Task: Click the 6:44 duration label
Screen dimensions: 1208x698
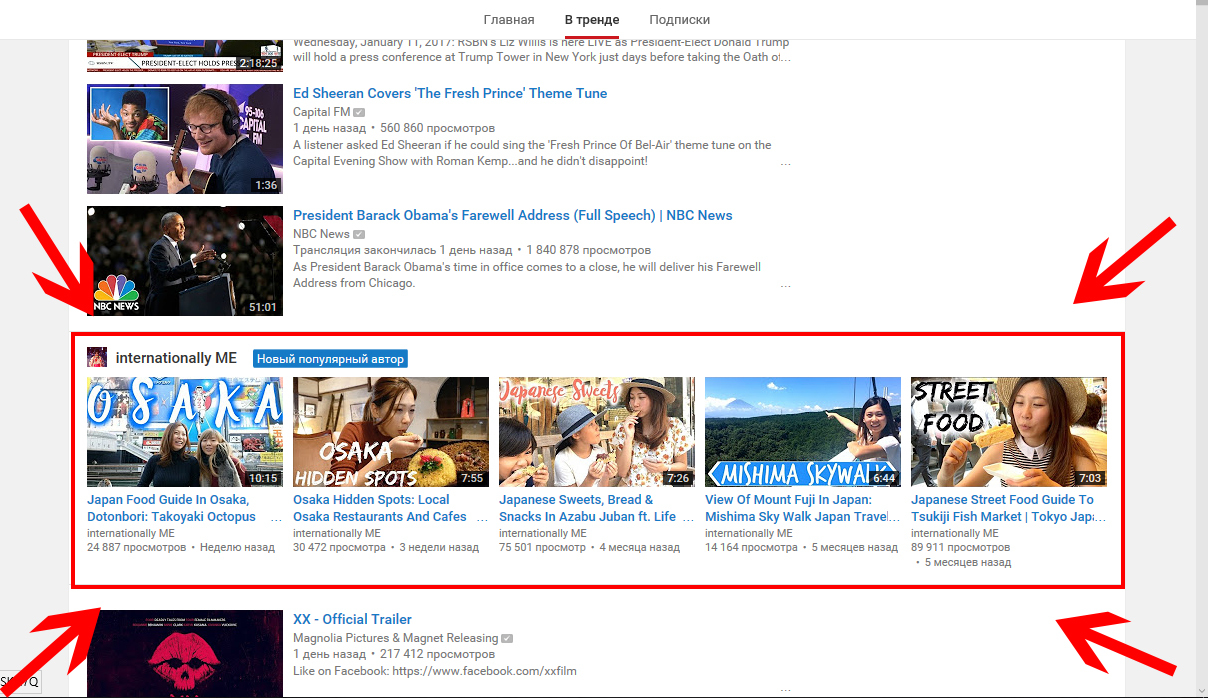Action: (x=884, y=478)
